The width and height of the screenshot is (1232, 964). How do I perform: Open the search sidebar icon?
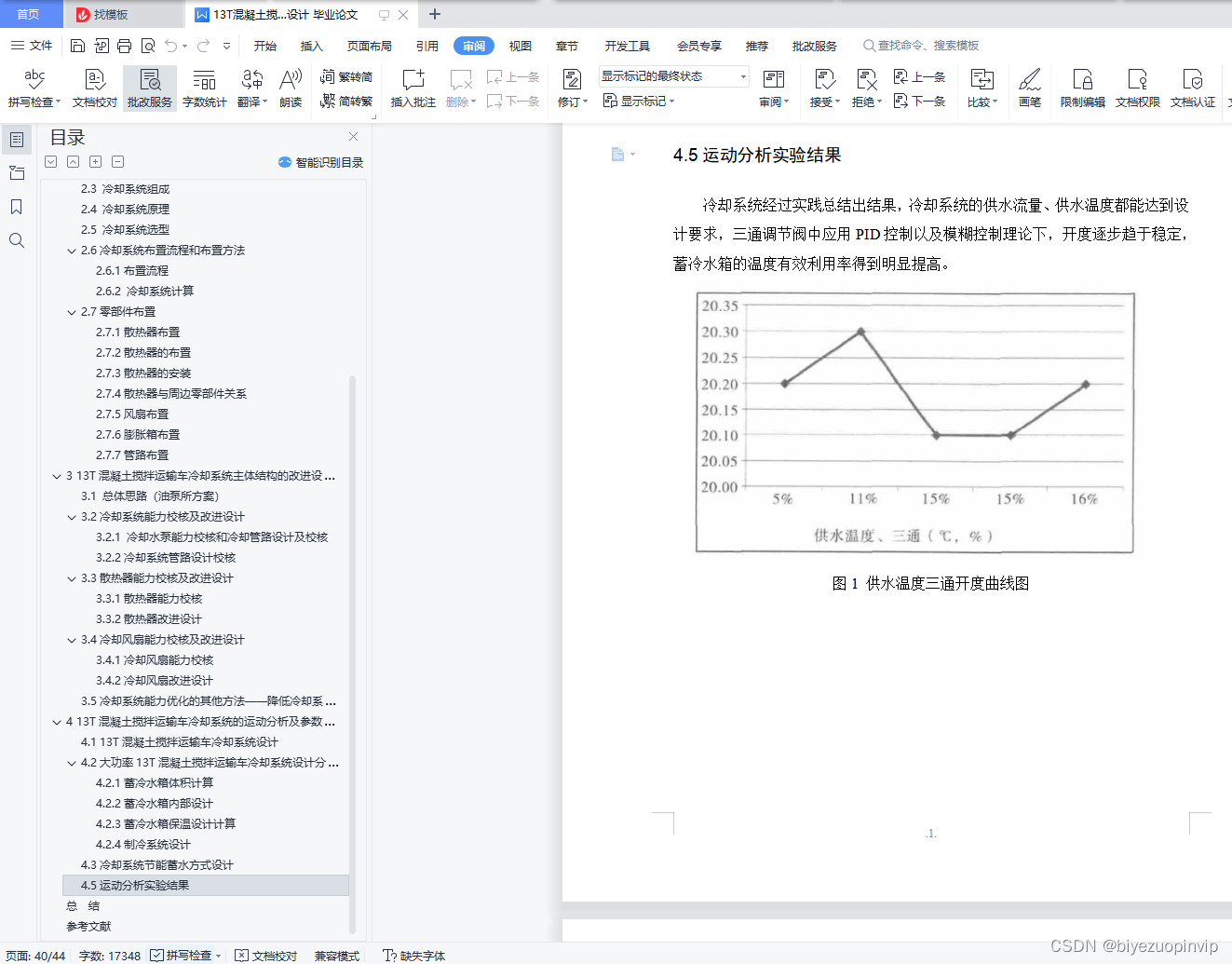point(17,240)
